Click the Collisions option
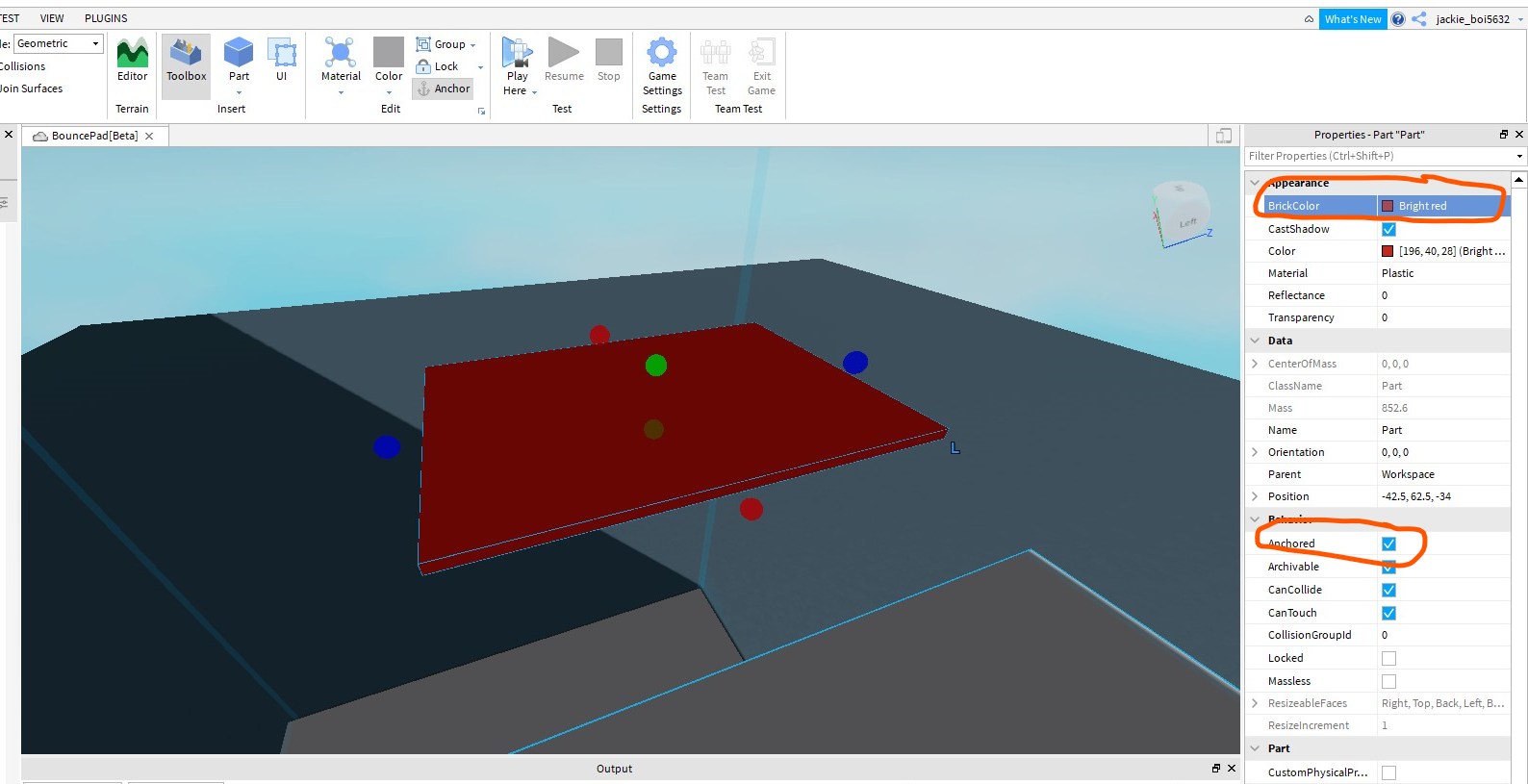Screen dimensions: 1528x784 tap(22, 66)
